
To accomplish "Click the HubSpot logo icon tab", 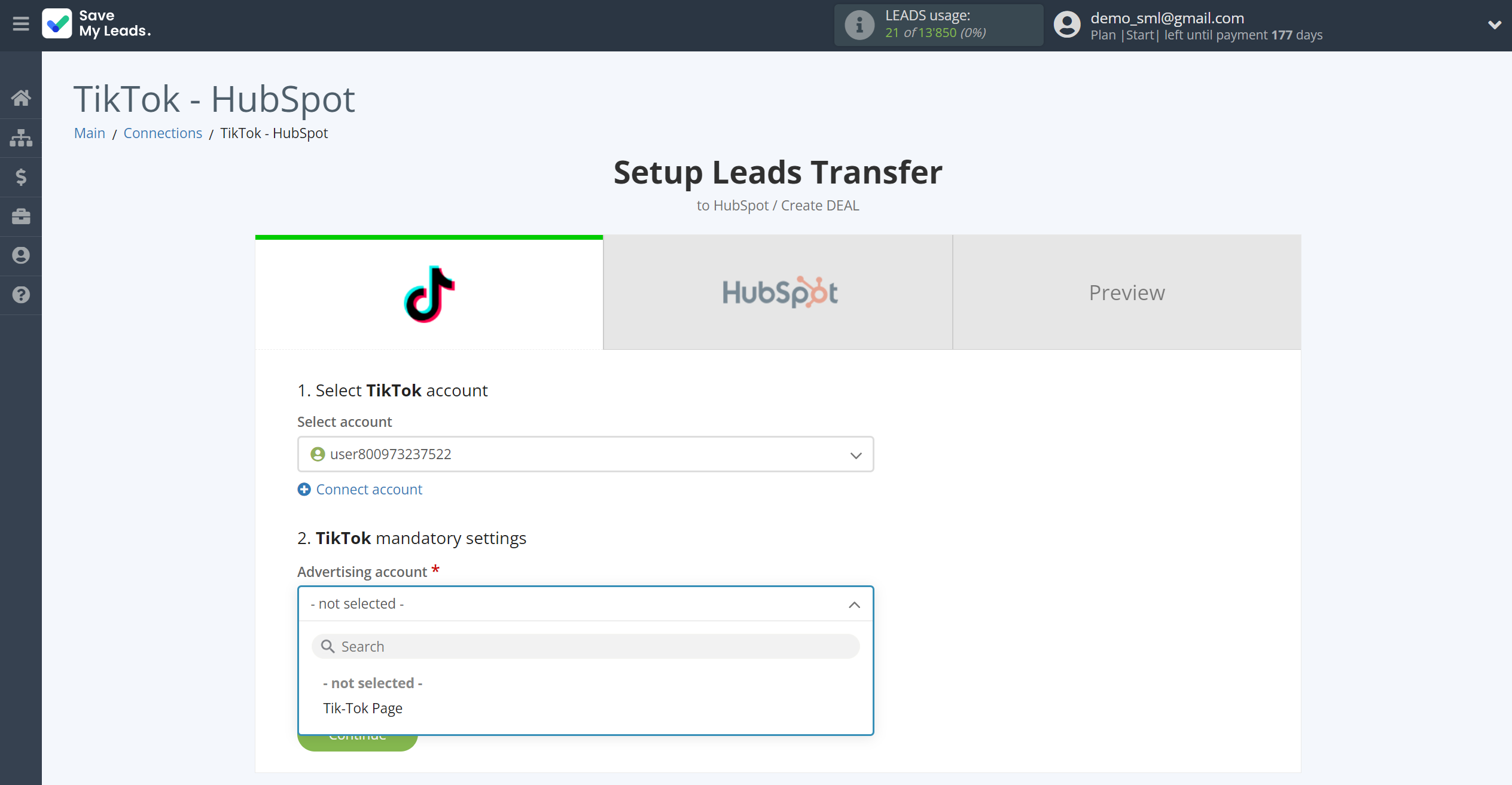I will [x=778, y=292].
